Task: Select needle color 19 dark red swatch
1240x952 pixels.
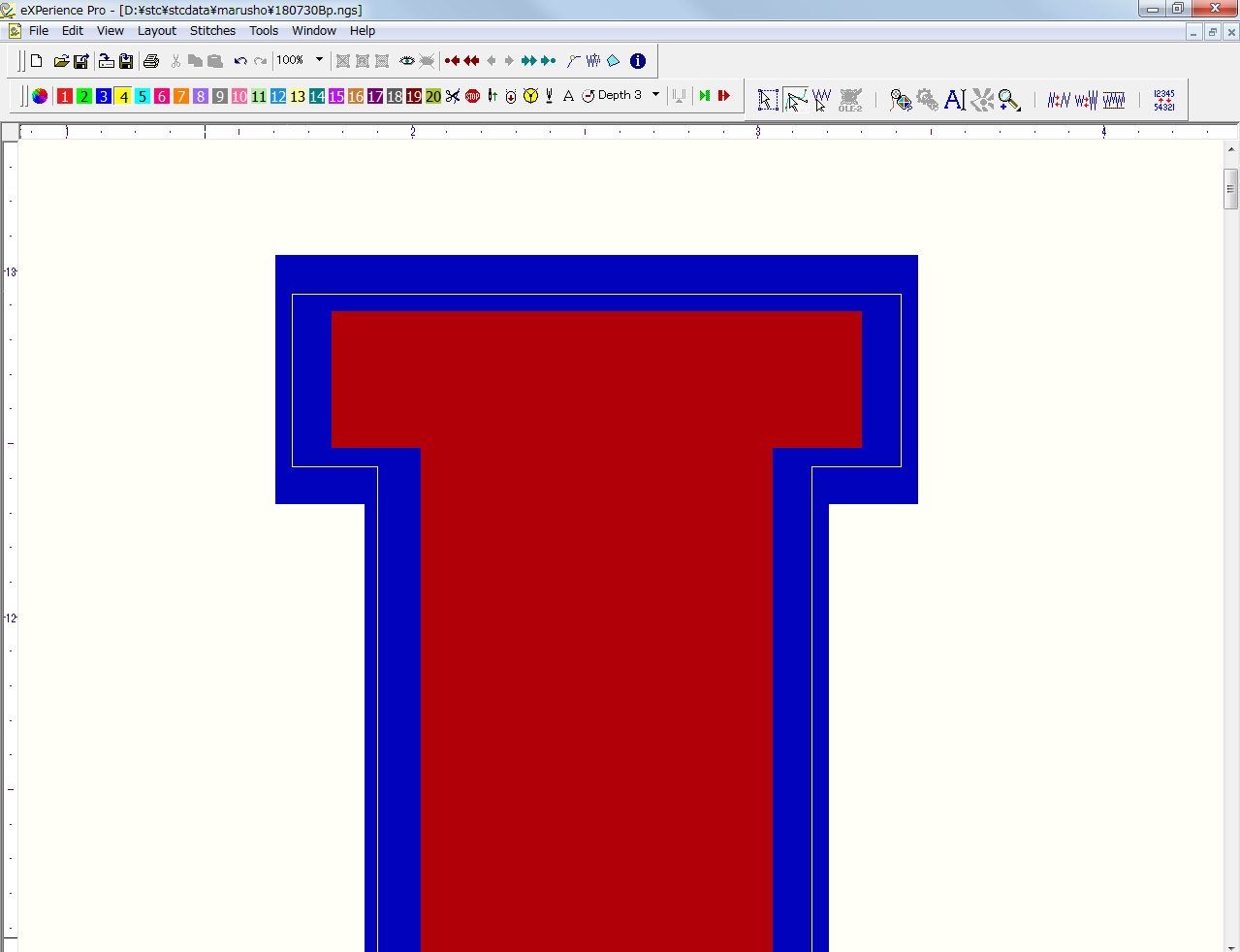Action: (414, 96)
